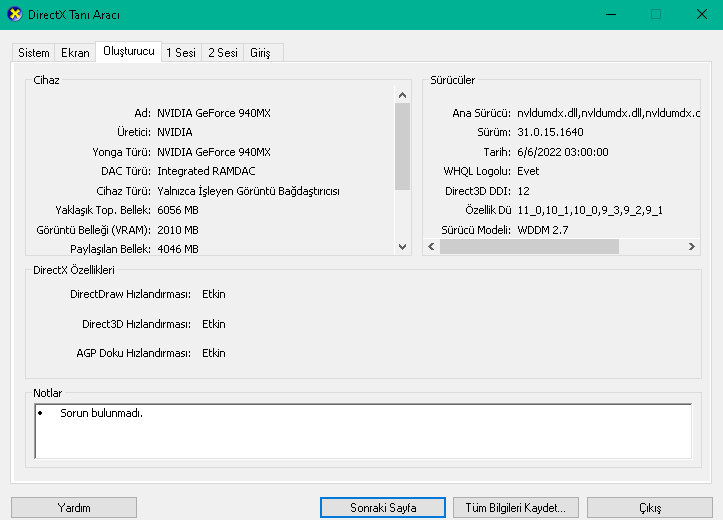The width and height of the screenshot is (723, 520).
Task: Close the DirectX Tanı Aracı window
Action: 701,14
